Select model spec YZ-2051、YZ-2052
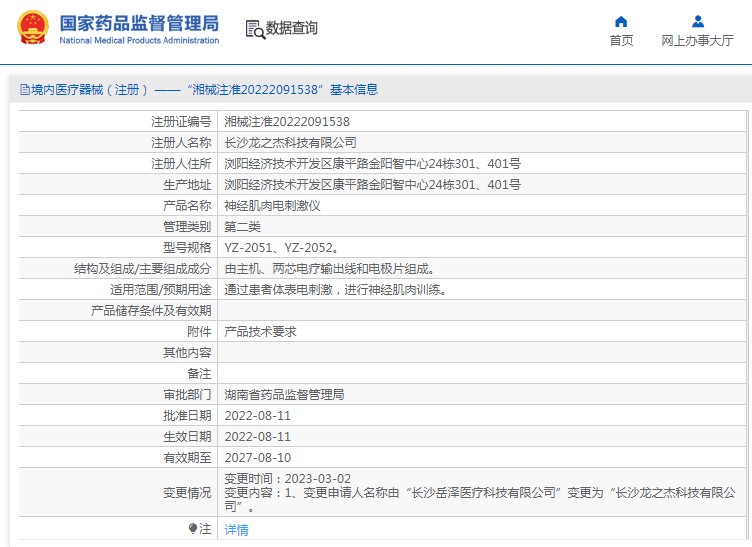Screen dimensions: 752x547 click(282, 248)
